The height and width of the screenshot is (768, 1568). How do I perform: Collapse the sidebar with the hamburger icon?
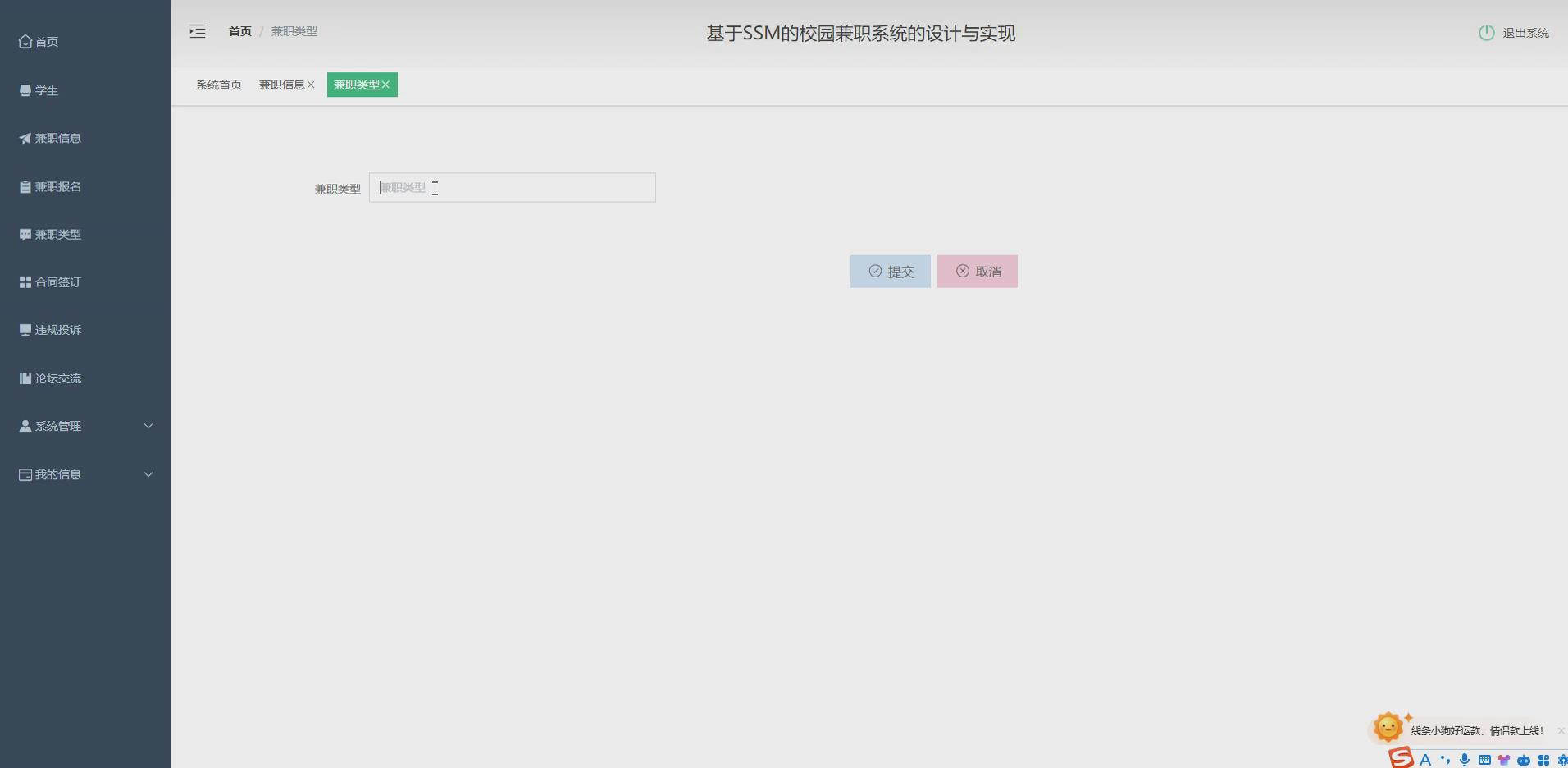(198, 31)
